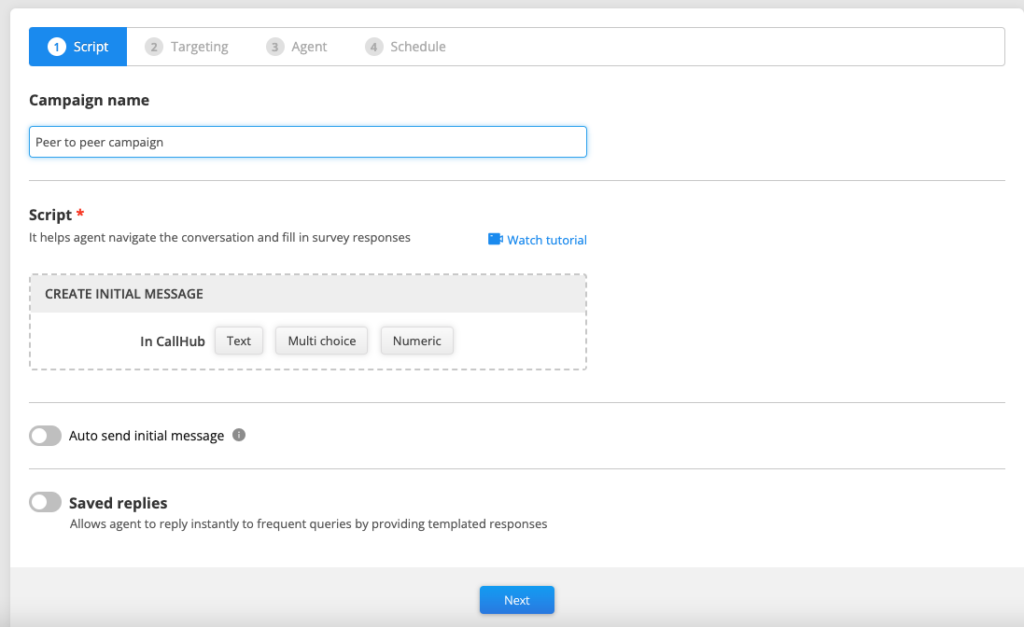Image resolution: width=1024 pixels, height=627 pixels.
Task: Click the Next button
Action: click(x=517, y=600)
